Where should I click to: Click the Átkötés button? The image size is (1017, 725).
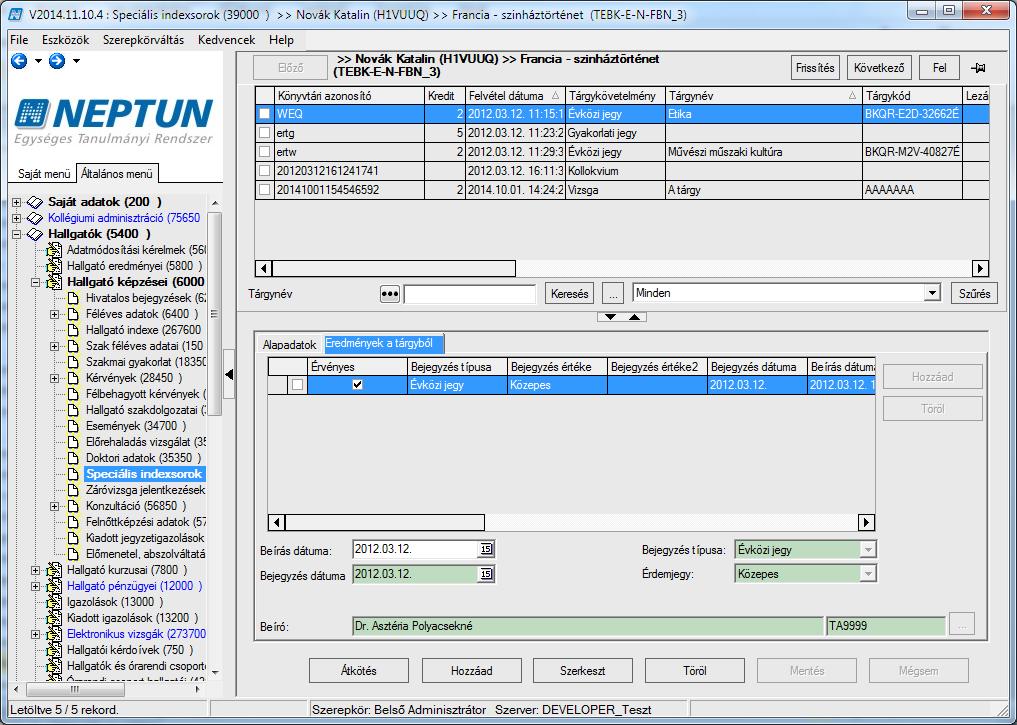tap(359, 671)
